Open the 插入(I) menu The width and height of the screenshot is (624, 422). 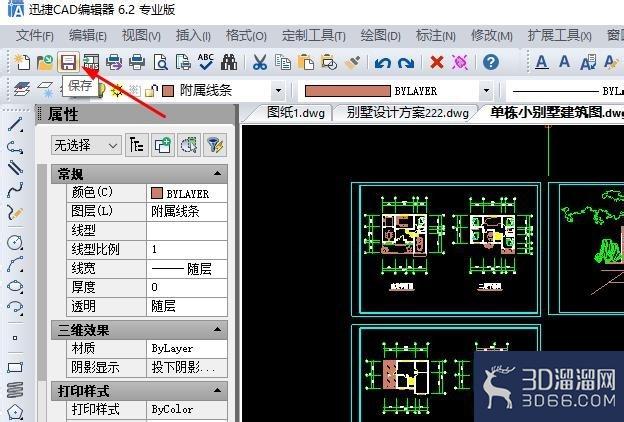click(193, 36)
